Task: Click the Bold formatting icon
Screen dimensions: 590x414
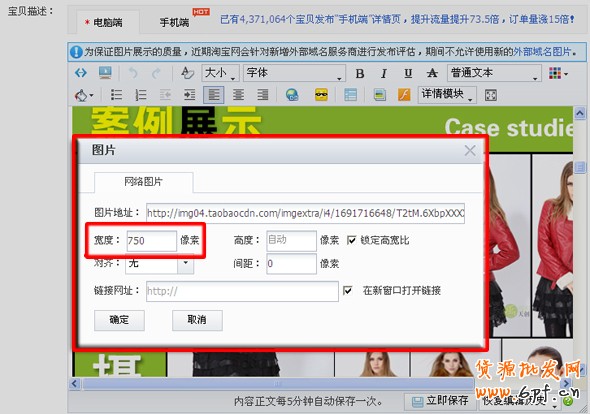Action: click(x=360, y=73)
